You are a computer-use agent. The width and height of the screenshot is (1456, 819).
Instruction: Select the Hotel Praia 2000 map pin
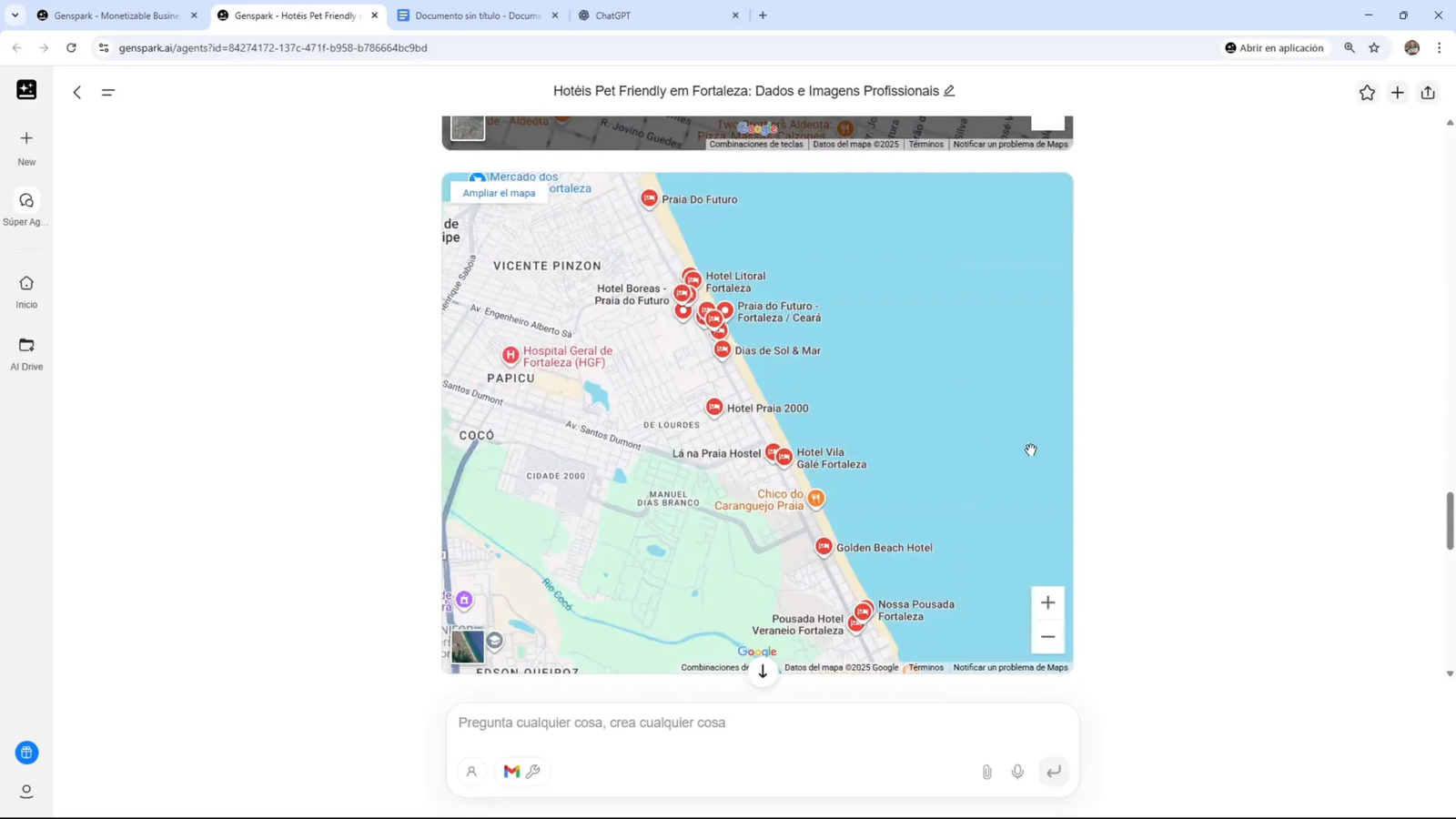click(714, 407)
